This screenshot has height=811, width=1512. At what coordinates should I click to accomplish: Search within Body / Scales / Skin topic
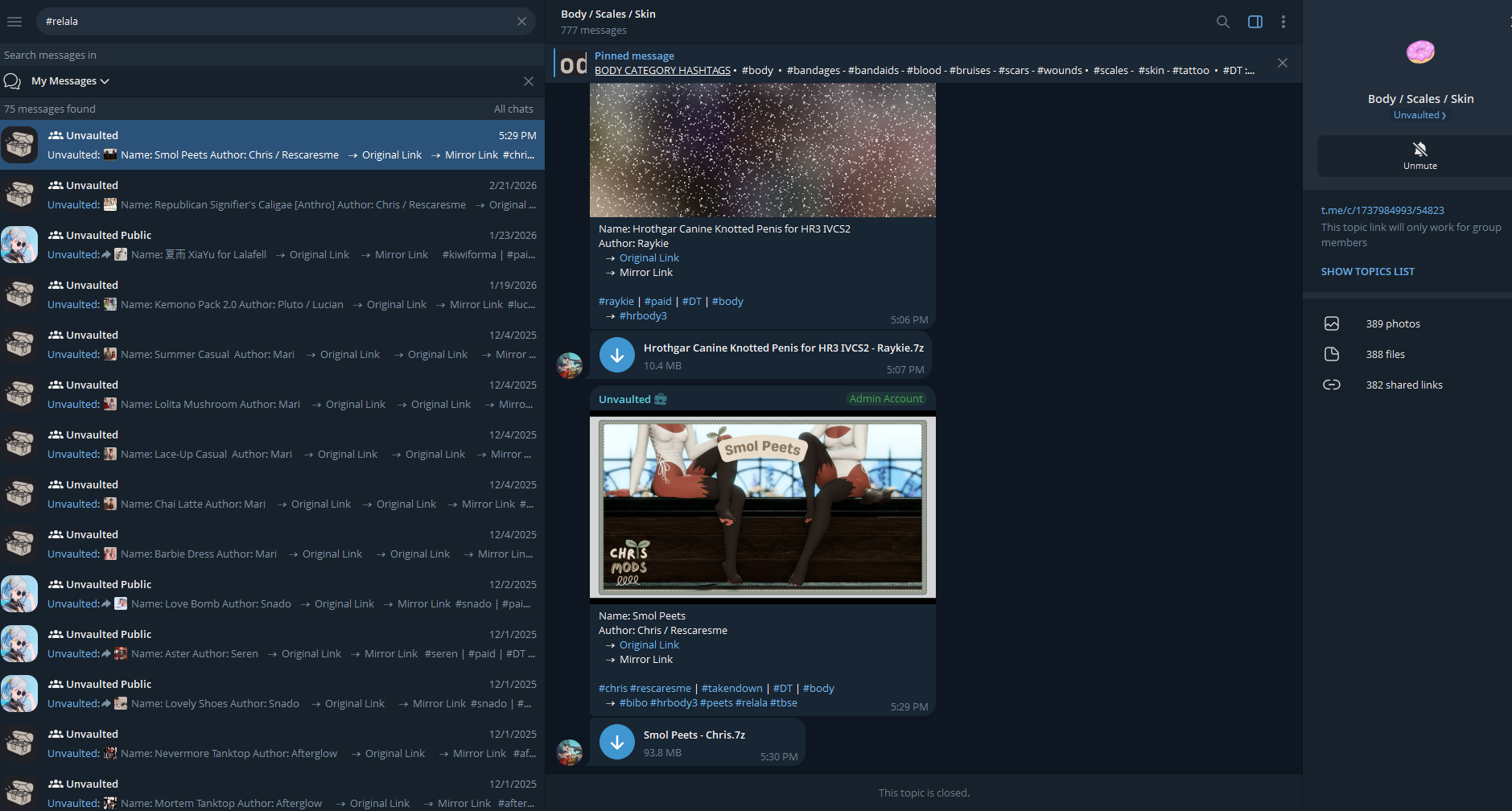1223,22
